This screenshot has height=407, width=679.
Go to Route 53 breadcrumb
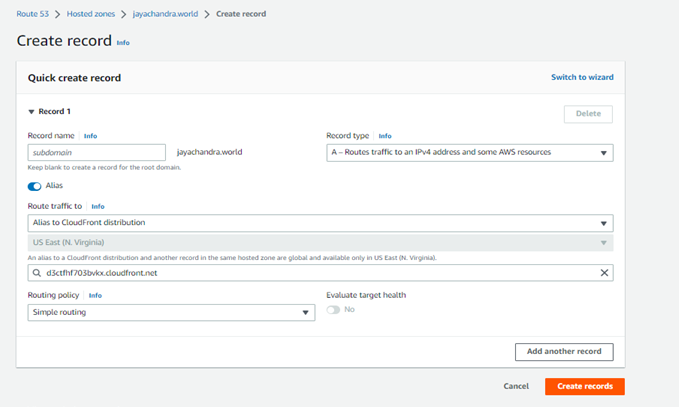[x=32, y=14]
